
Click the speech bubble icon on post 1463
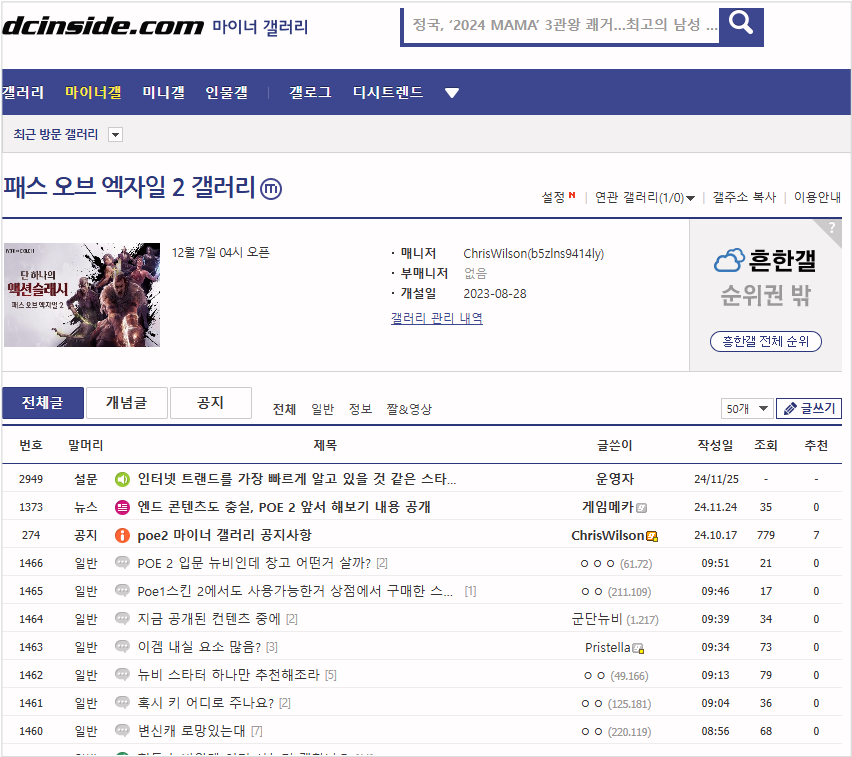[122, 646]
